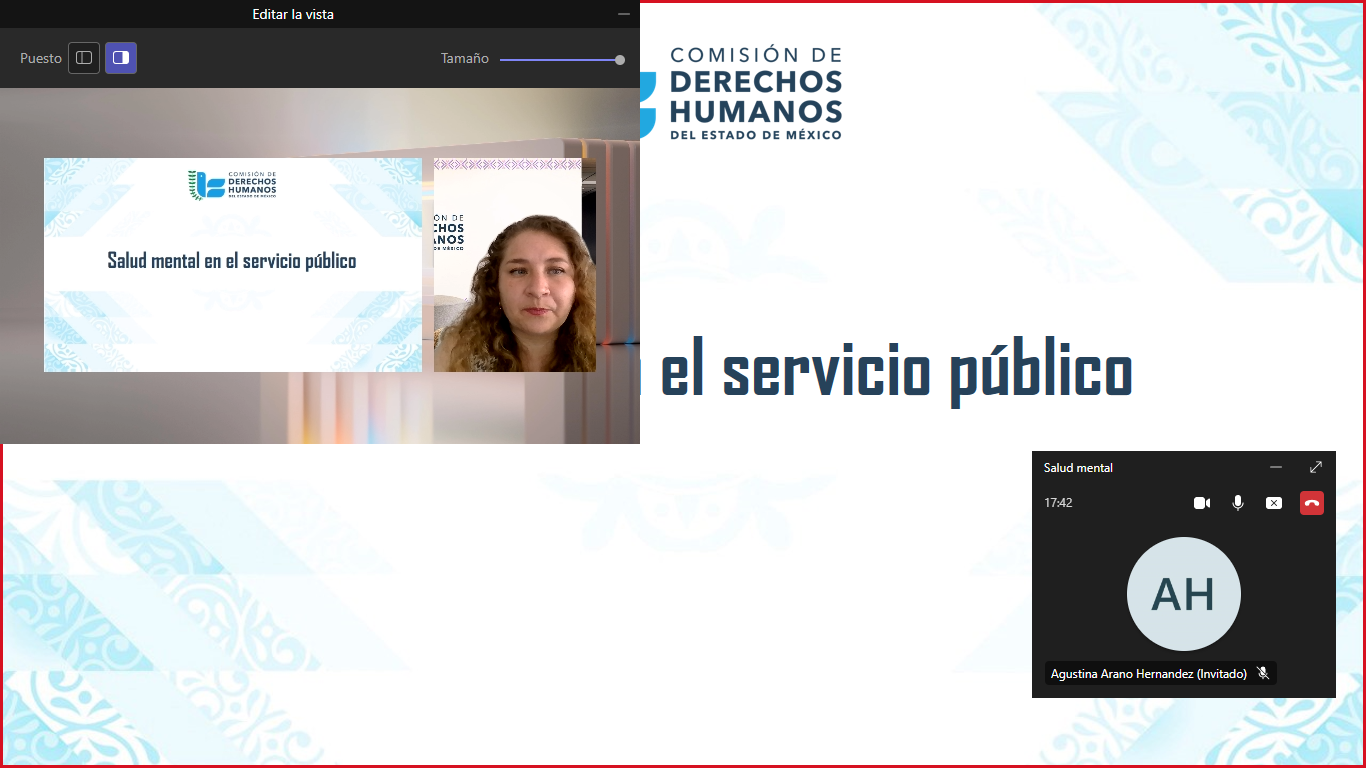Click the Tamaño slider track
The width and height of the screenshot is (1366, 768).
(558, 60)
